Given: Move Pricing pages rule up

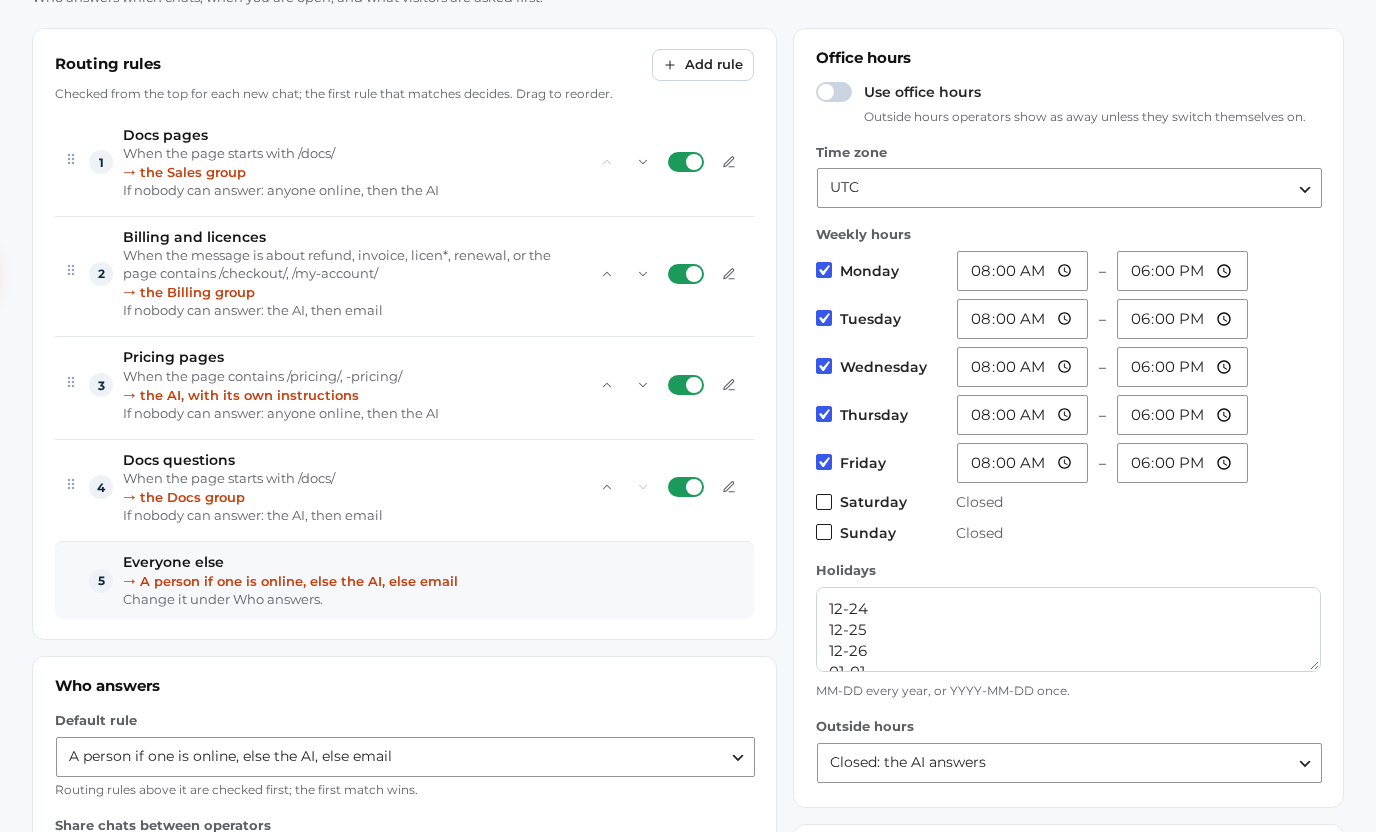Looking at the screenshot, I should (x=607, y=385).
